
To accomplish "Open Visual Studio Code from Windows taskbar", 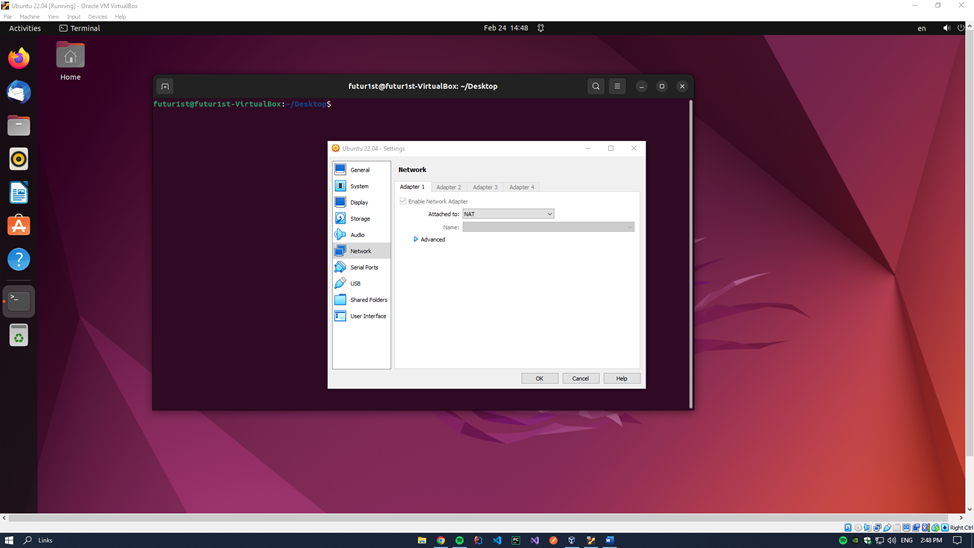I will 497,541.
